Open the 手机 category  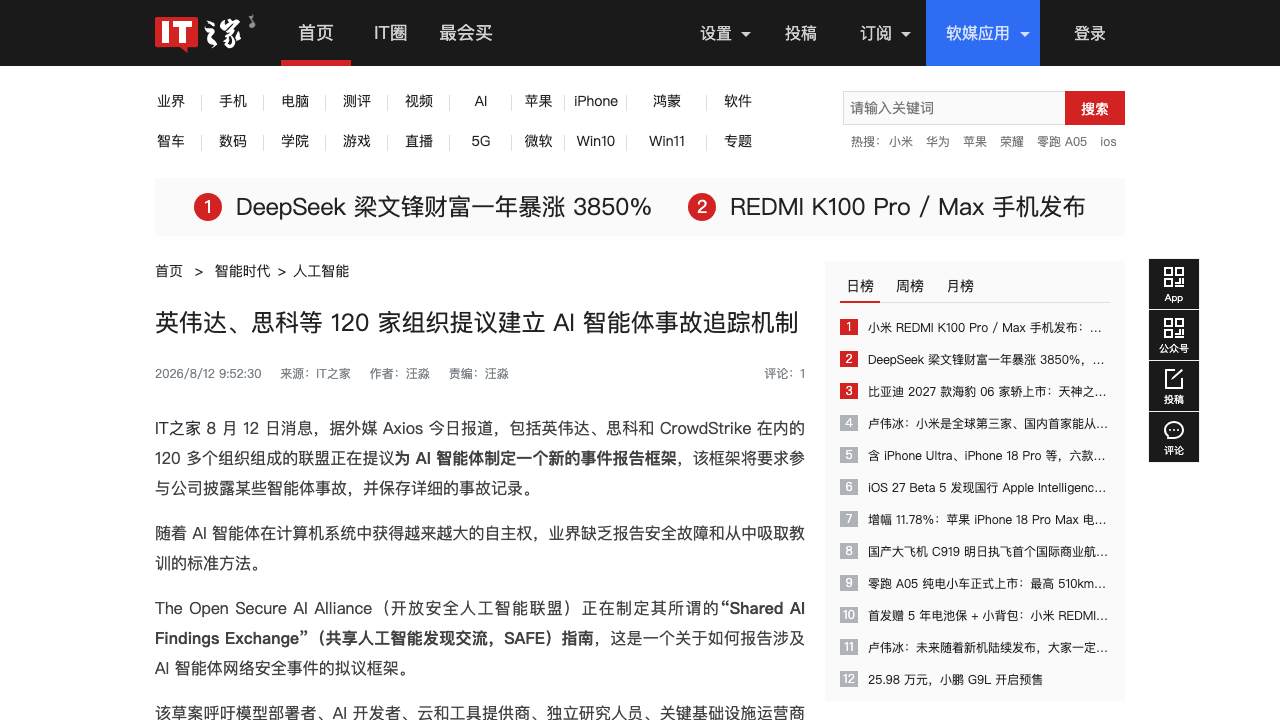tap(233, 101)
